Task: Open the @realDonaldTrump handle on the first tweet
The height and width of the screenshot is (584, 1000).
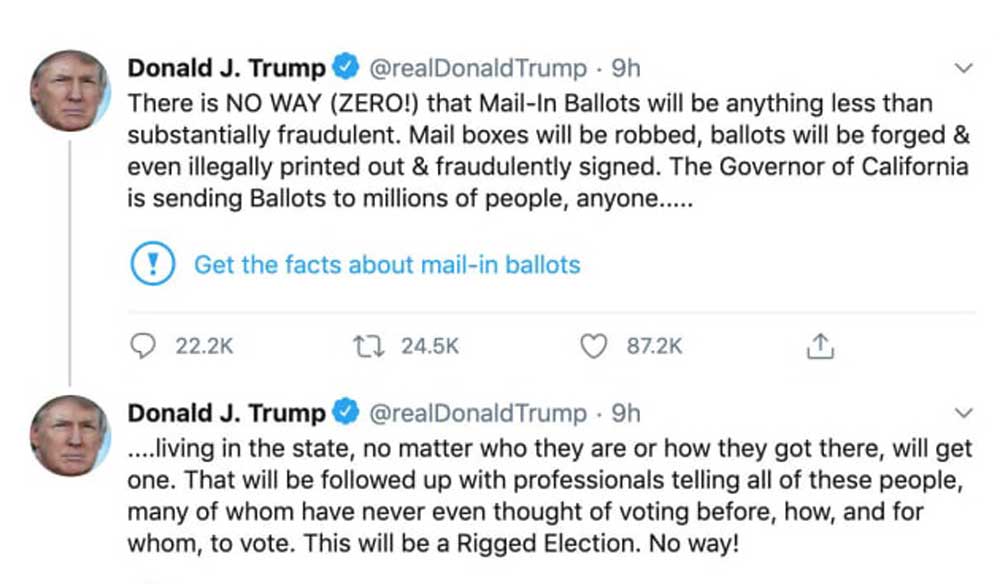Action: click(x=478, y=69)
